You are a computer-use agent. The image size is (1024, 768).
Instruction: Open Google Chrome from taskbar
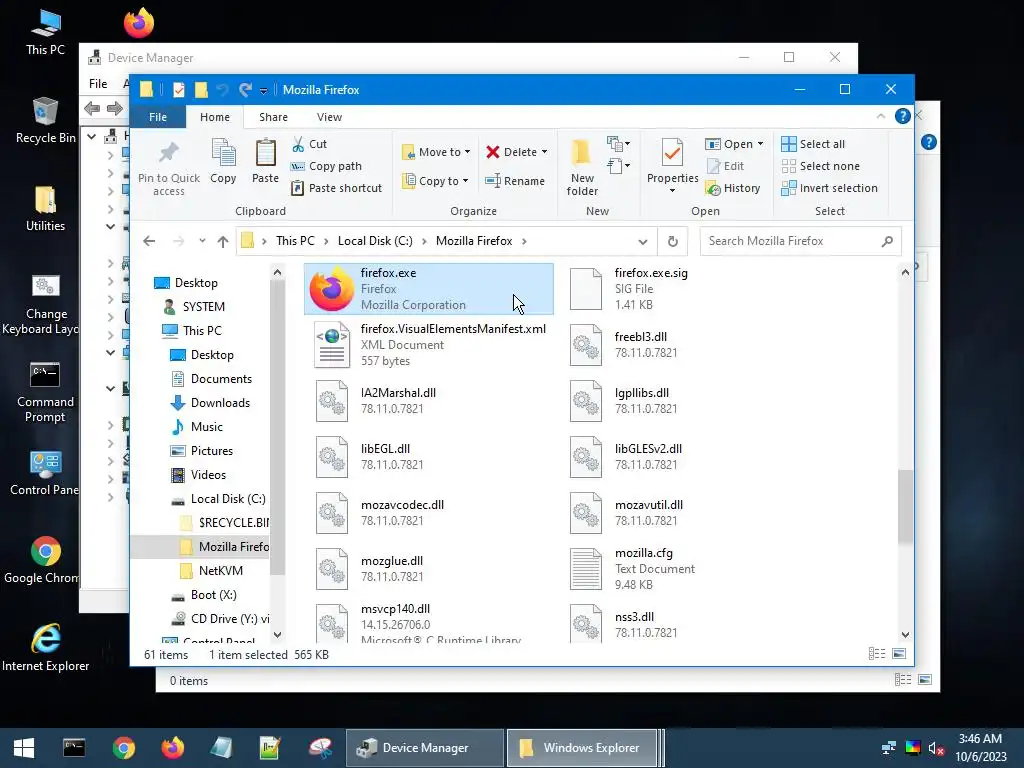pyautogui.click(x=123, y=748)
